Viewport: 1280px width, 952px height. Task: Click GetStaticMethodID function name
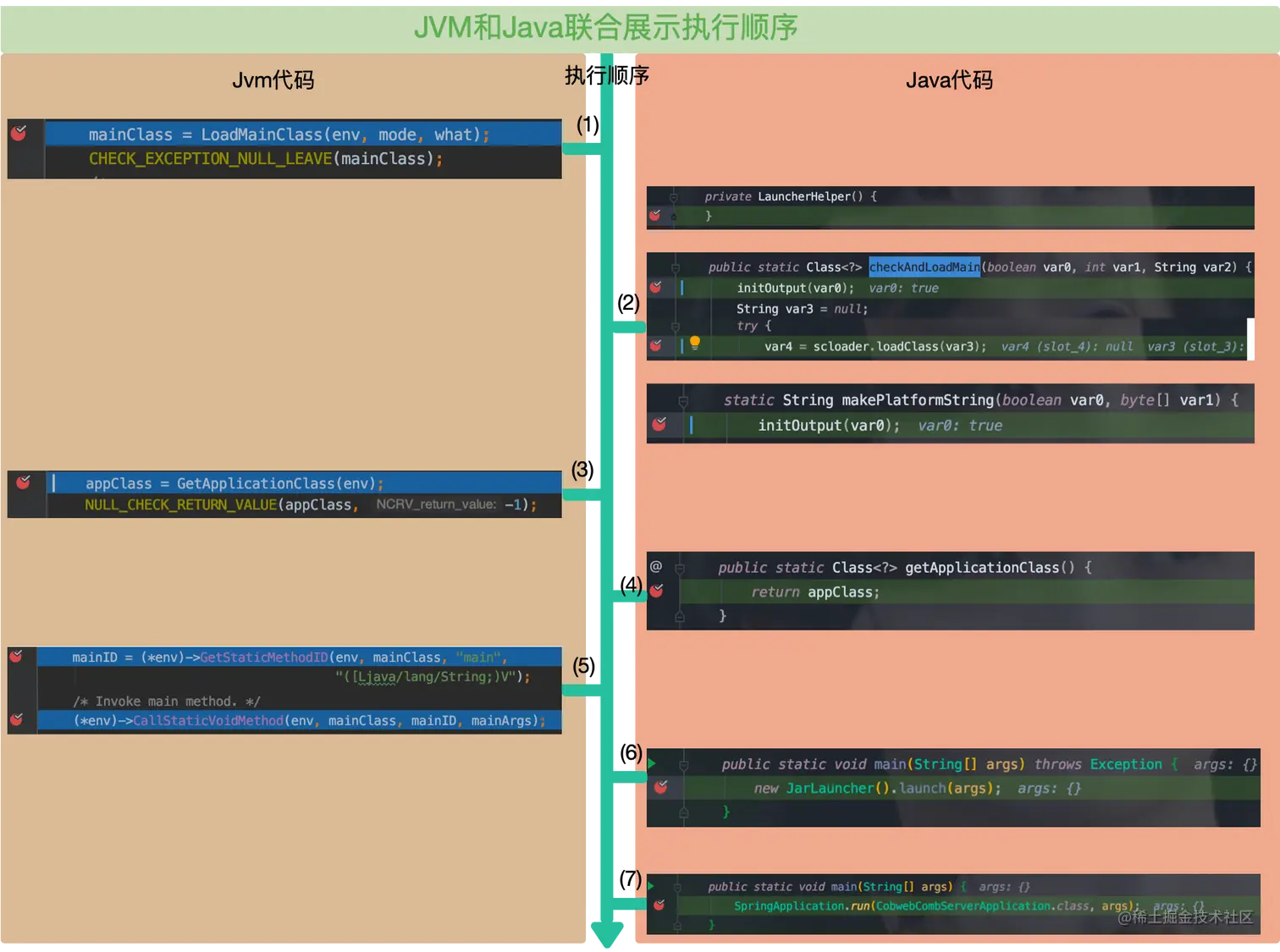click(263, 657)
